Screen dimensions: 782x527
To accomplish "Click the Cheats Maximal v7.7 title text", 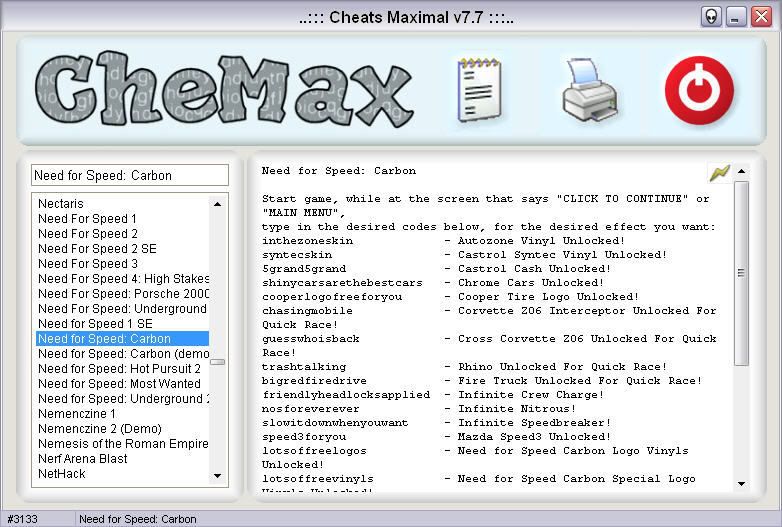I will click(x=406, y=17).
